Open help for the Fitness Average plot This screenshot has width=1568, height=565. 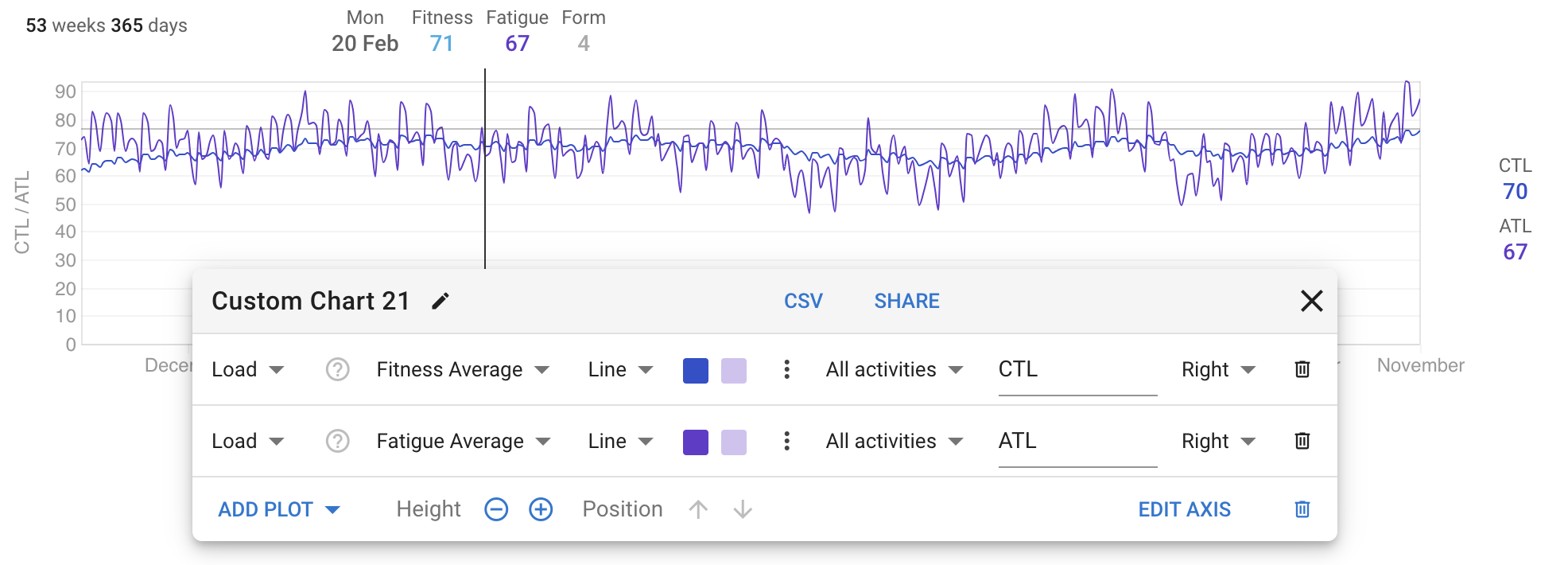(x=338, y=369)
